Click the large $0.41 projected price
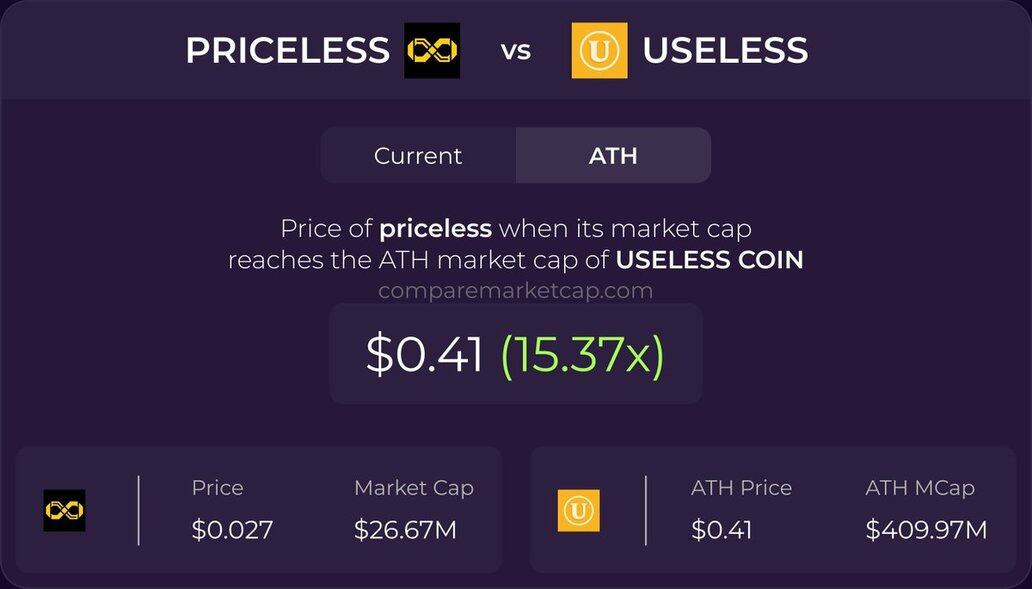Viewport: 1032px width, 589px height. 425,354
